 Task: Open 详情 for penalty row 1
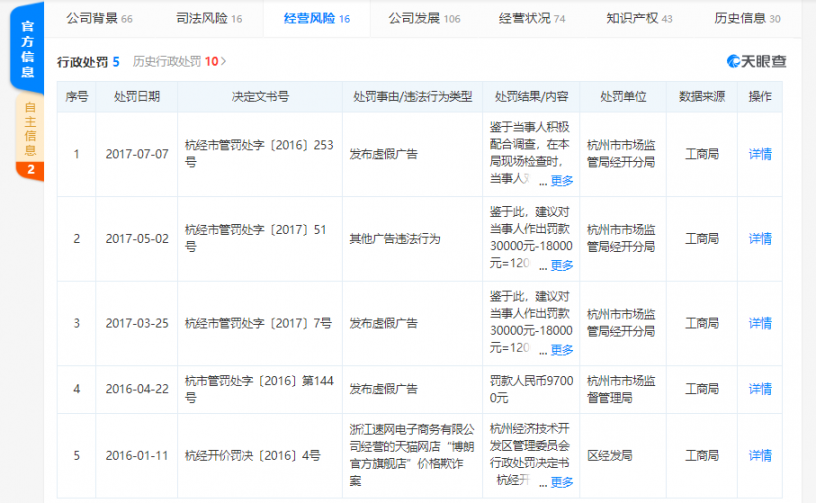pos(760,154)
